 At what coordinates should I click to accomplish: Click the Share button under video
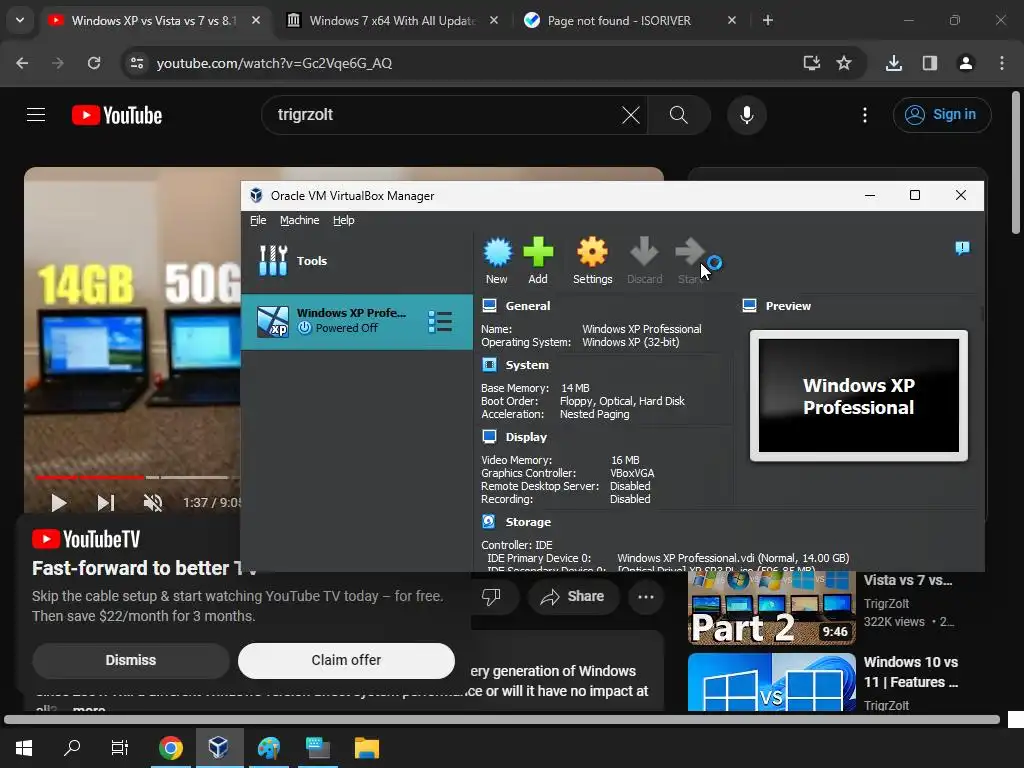573,596
